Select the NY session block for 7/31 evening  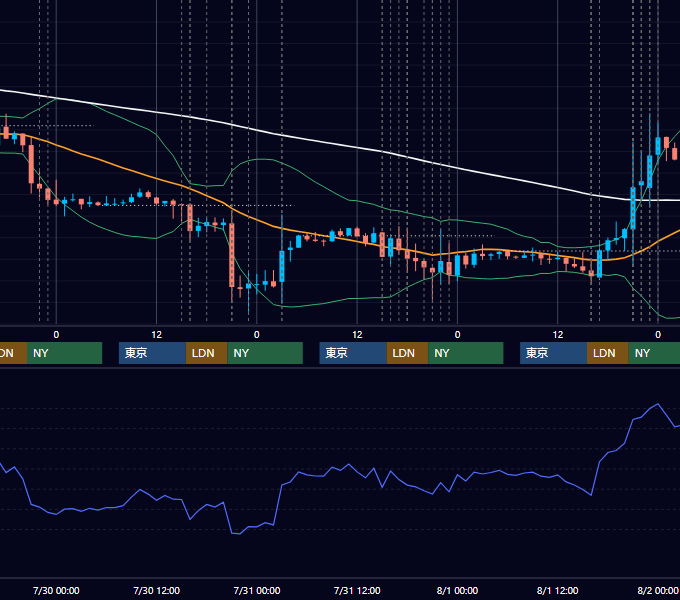click(466, 353)
